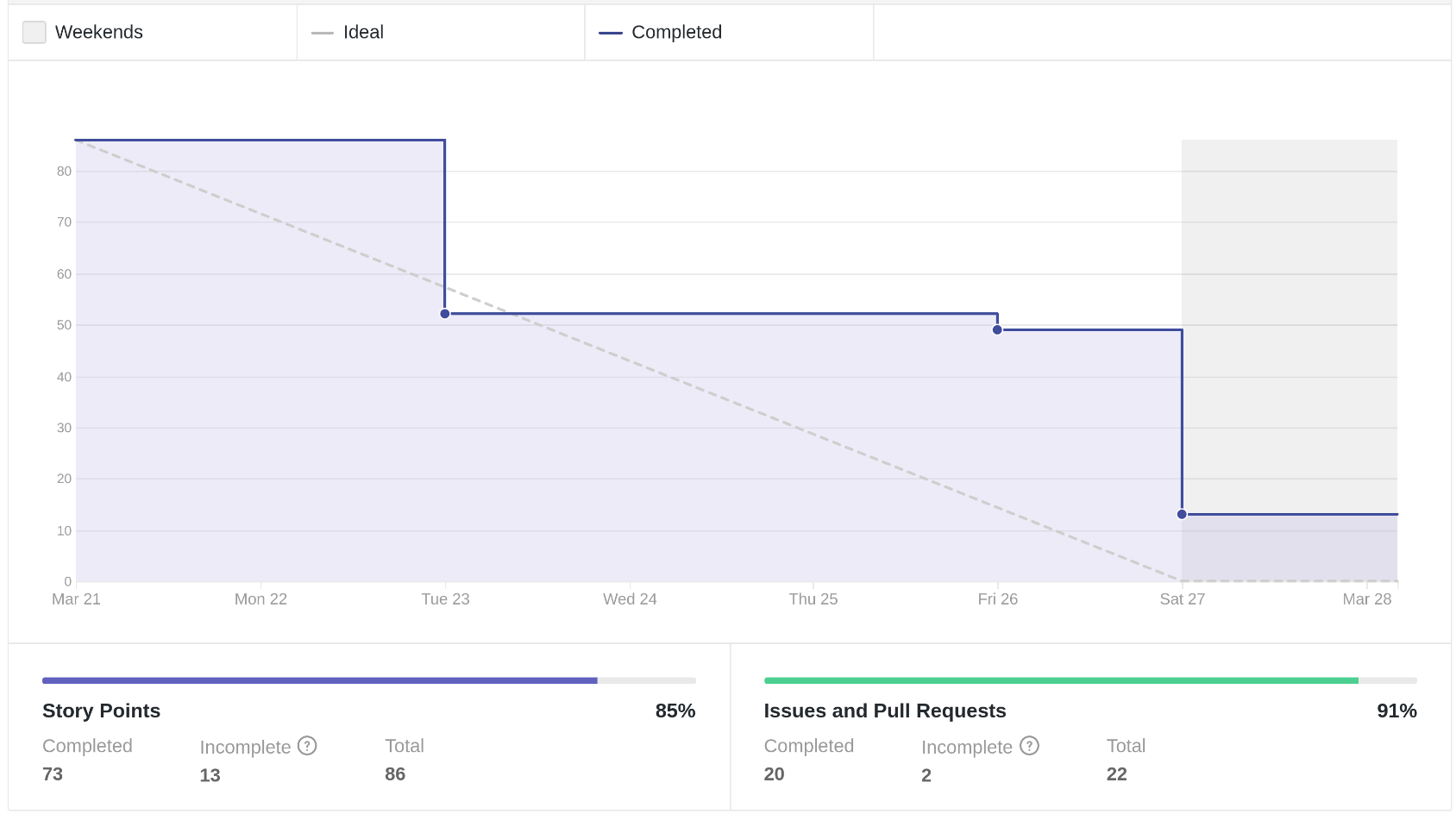This screenshot has width=1456, height=814.
Task: Click the 10 y-axis label
Action: (64, 531)
